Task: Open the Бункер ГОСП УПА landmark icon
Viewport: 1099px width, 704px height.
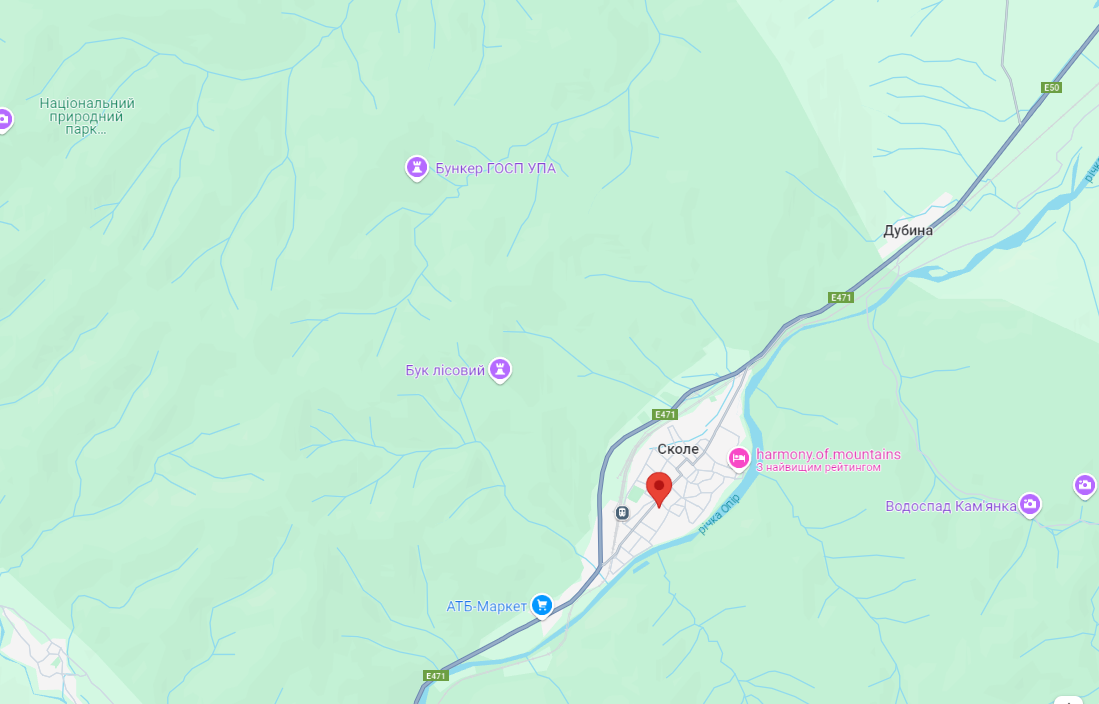Action: 417,168
